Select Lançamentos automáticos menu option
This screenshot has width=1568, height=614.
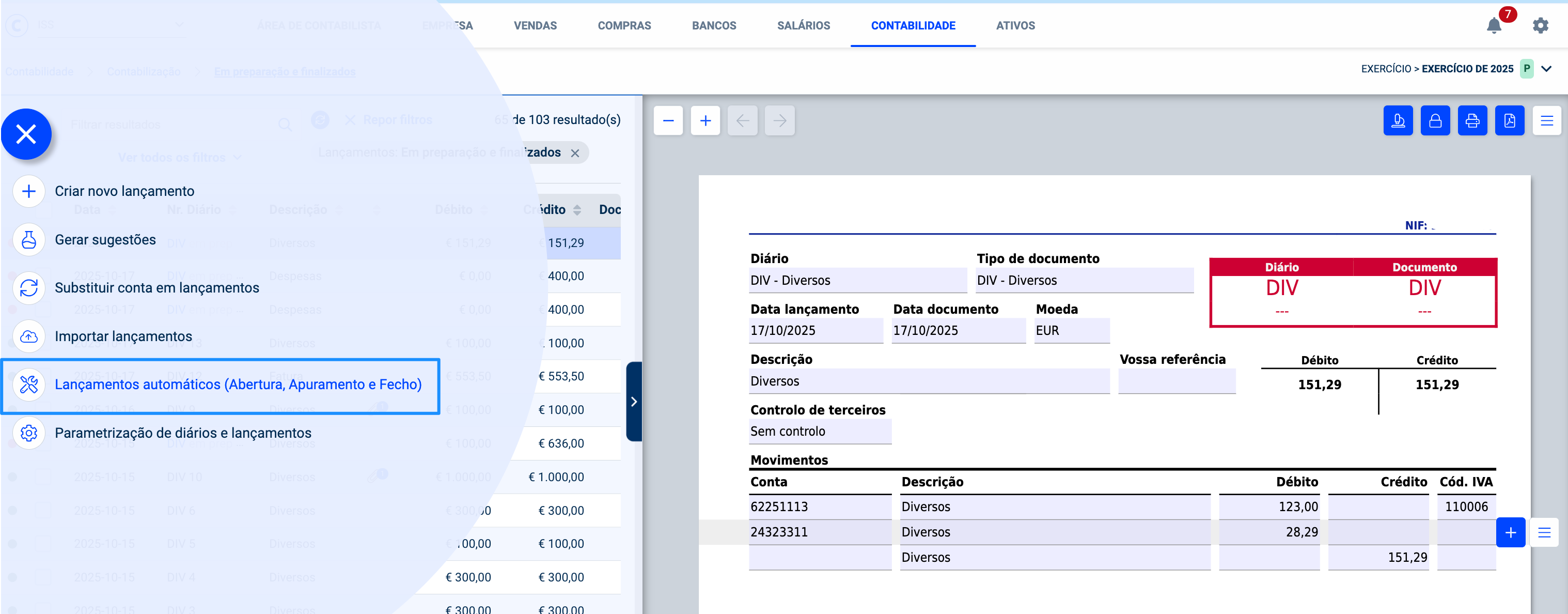238,385
